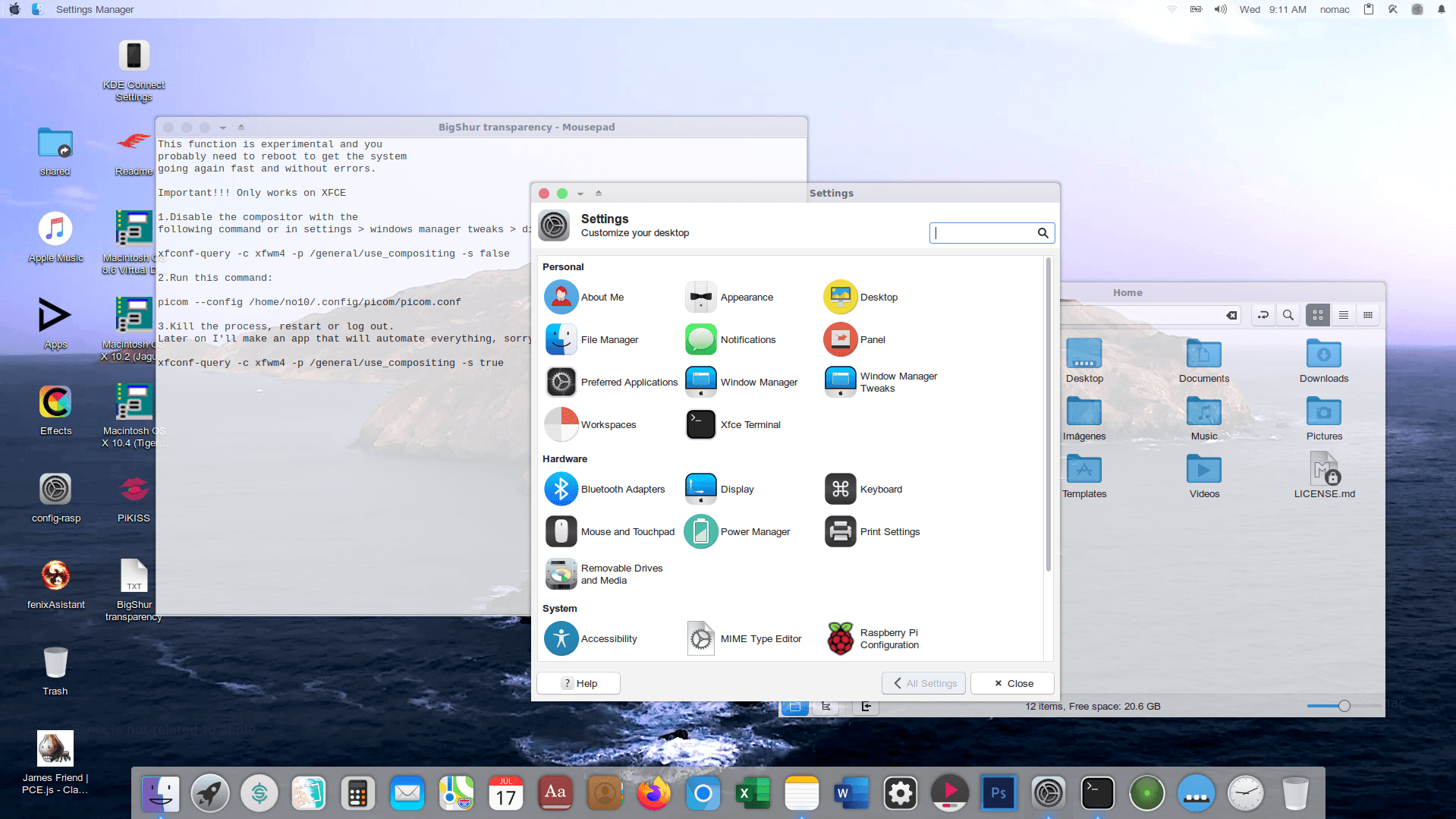Image resolution: width=1456 pixels, height=819 pixels.
Task: Open Appearance settings
Action: point(730,298)
